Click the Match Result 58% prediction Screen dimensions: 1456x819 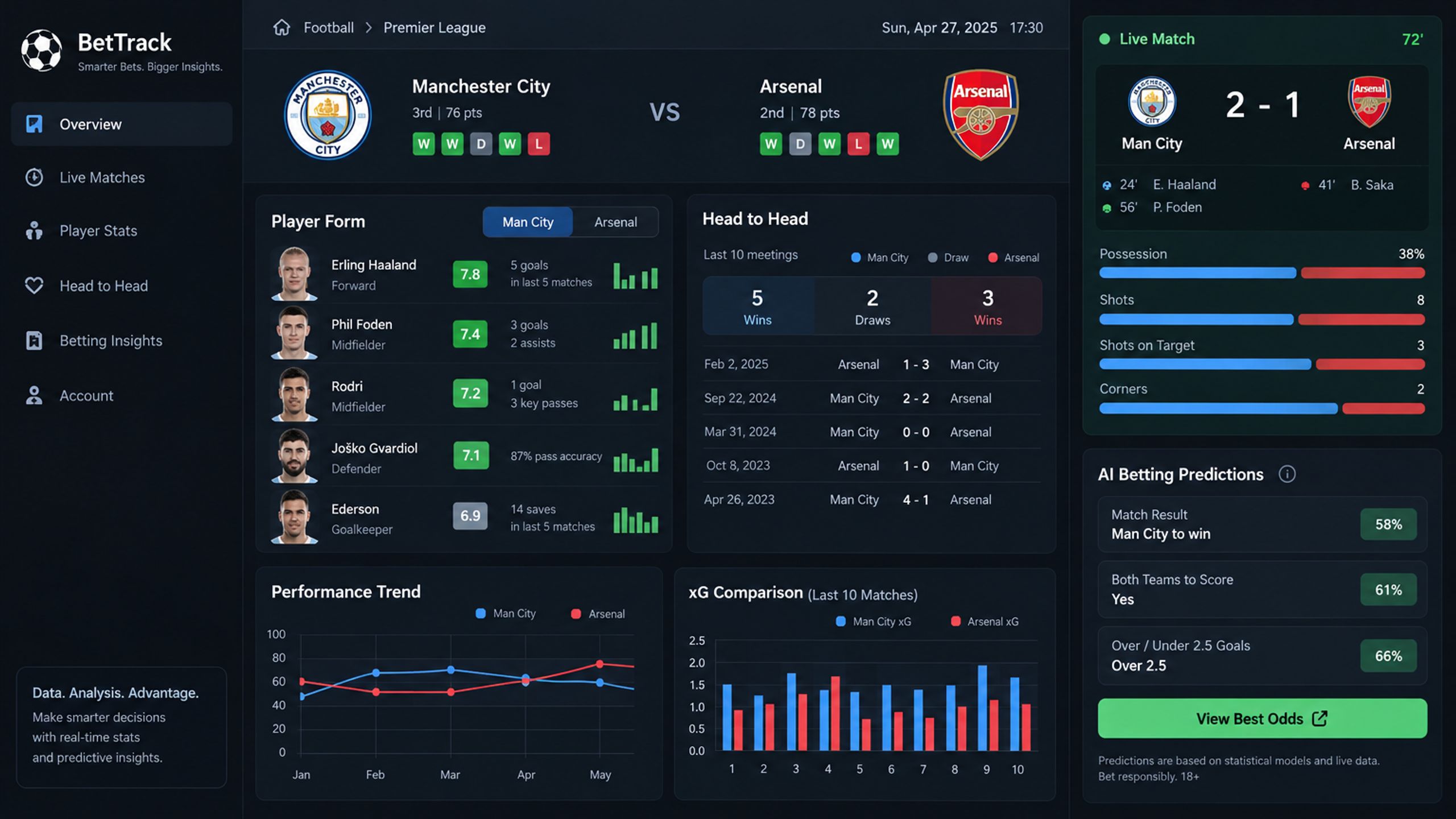pos(1262,524)
